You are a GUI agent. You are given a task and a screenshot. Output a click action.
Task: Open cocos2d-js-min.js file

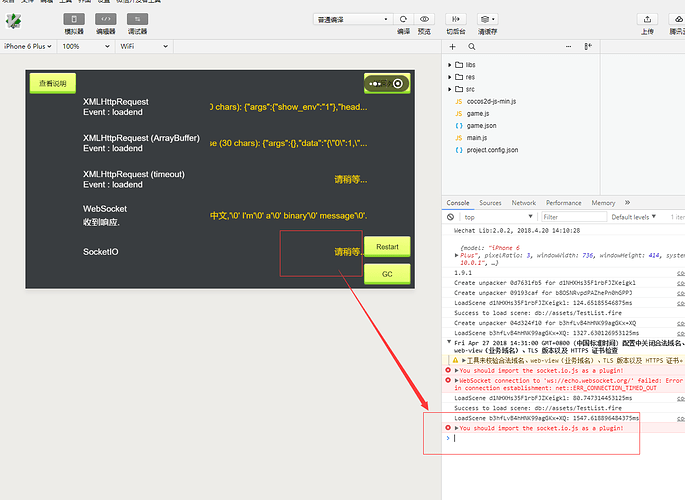coord(491,101)
